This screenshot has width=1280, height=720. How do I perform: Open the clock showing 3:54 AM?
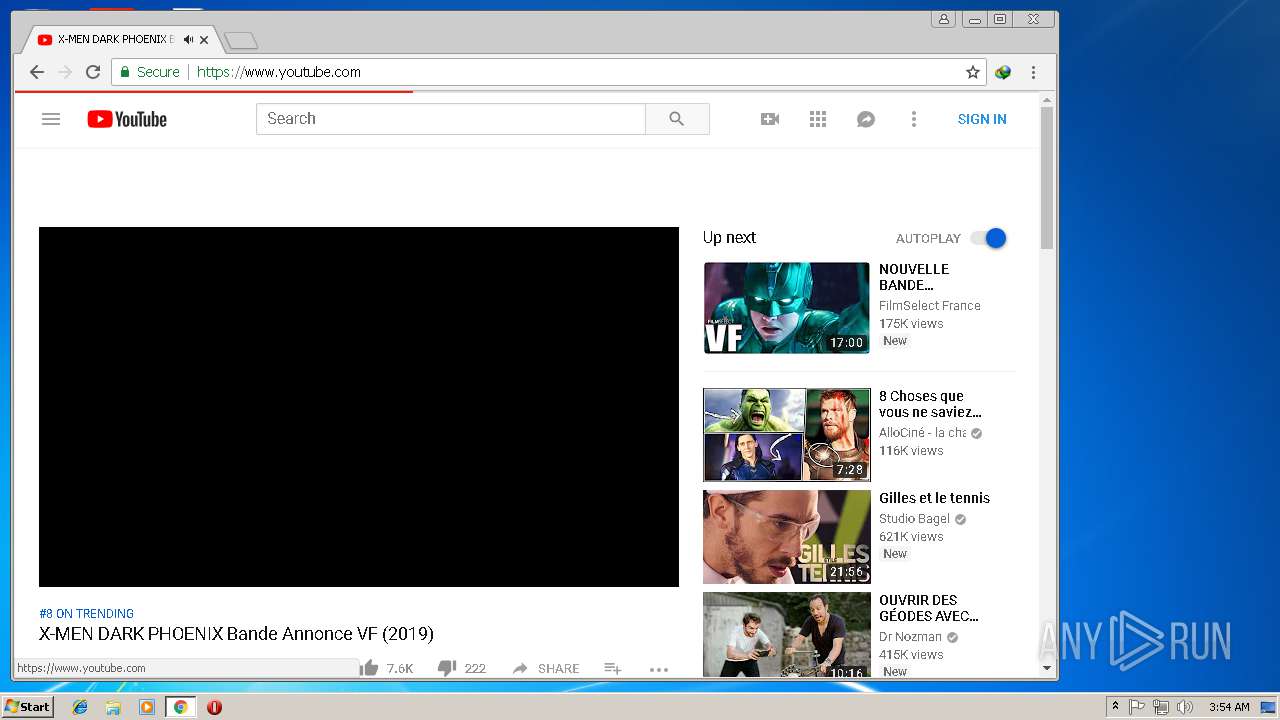pos(1229,707)
